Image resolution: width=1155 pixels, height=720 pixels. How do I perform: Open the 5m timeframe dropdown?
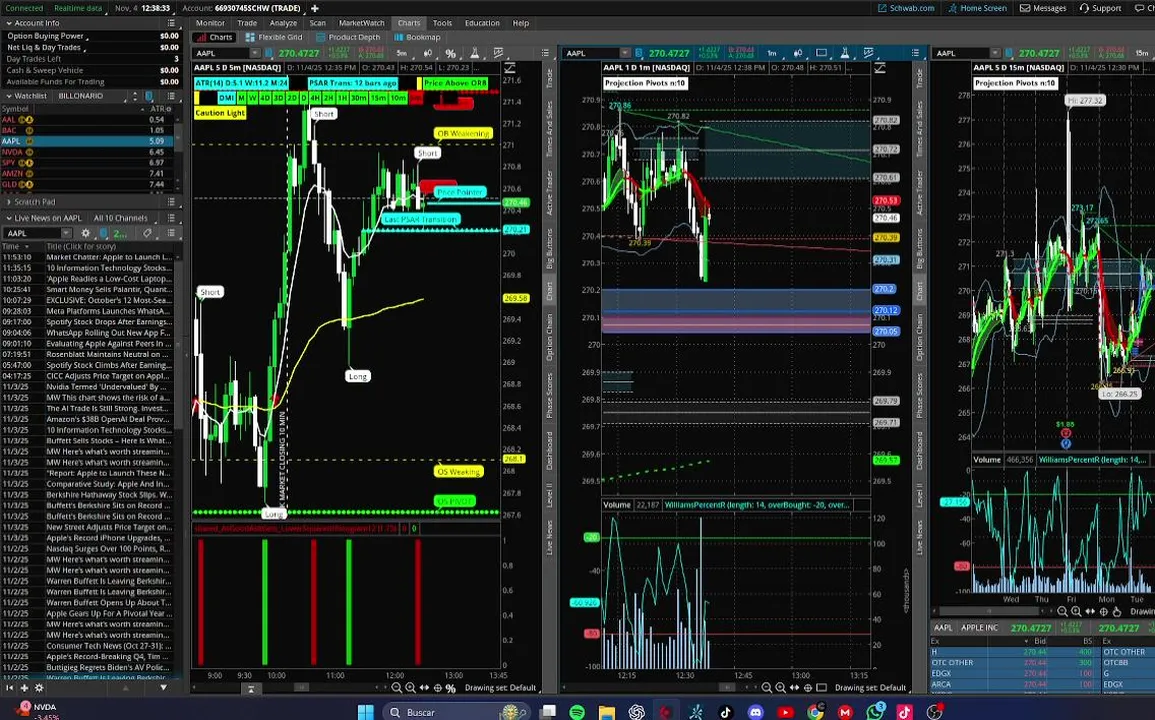(x=402, y=53)
